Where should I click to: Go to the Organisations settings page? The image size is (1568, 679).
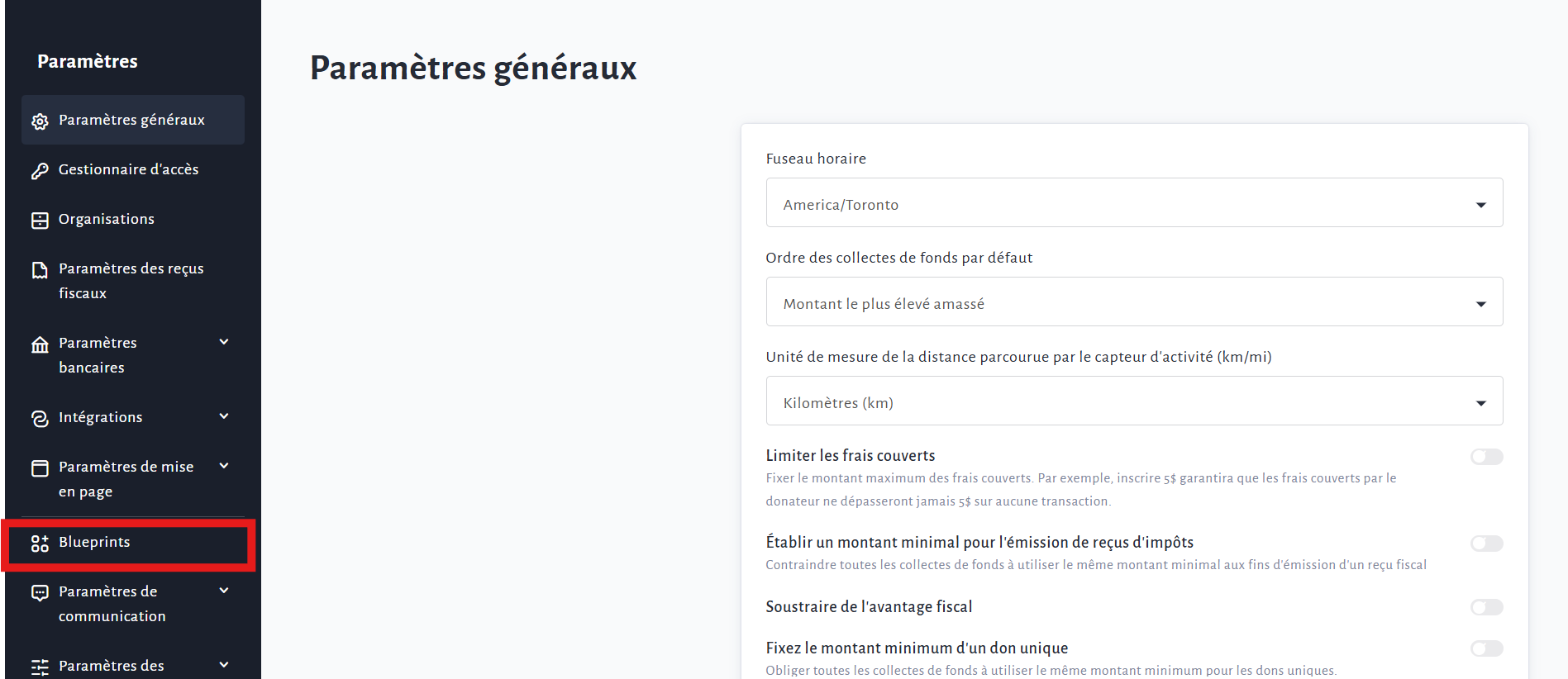click(107, 219)
